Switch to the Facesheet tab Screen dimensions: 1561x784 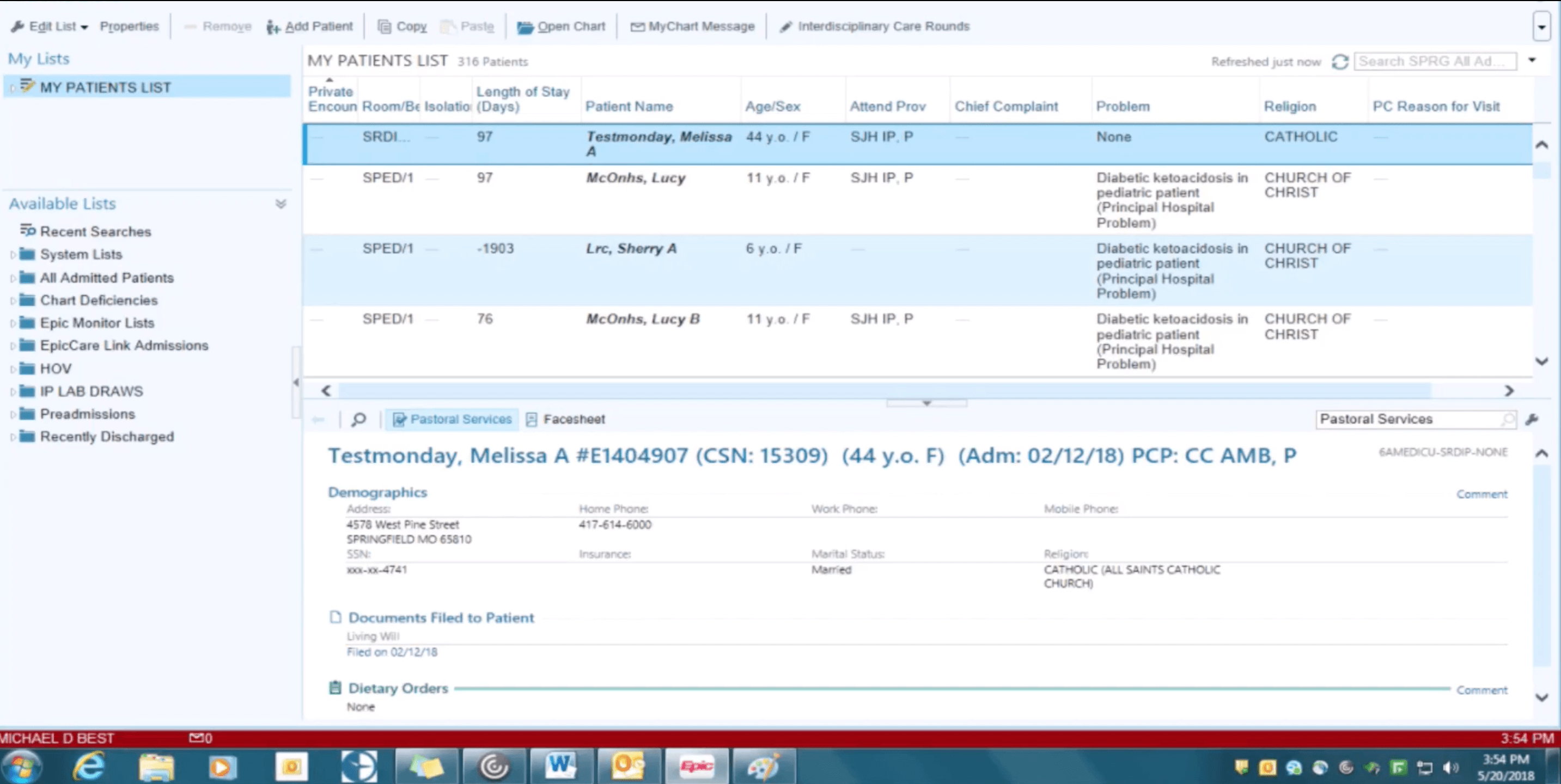(x=565, y=419)
